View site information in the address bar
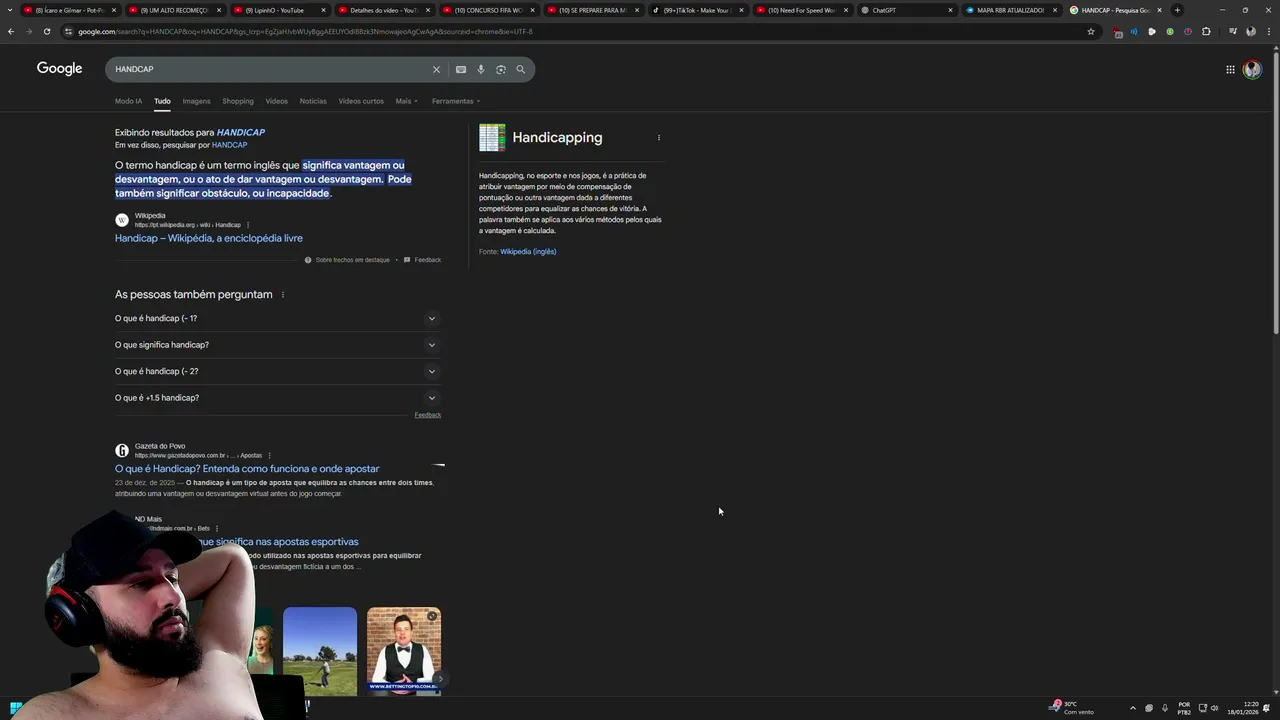 (x=68, y=31)
